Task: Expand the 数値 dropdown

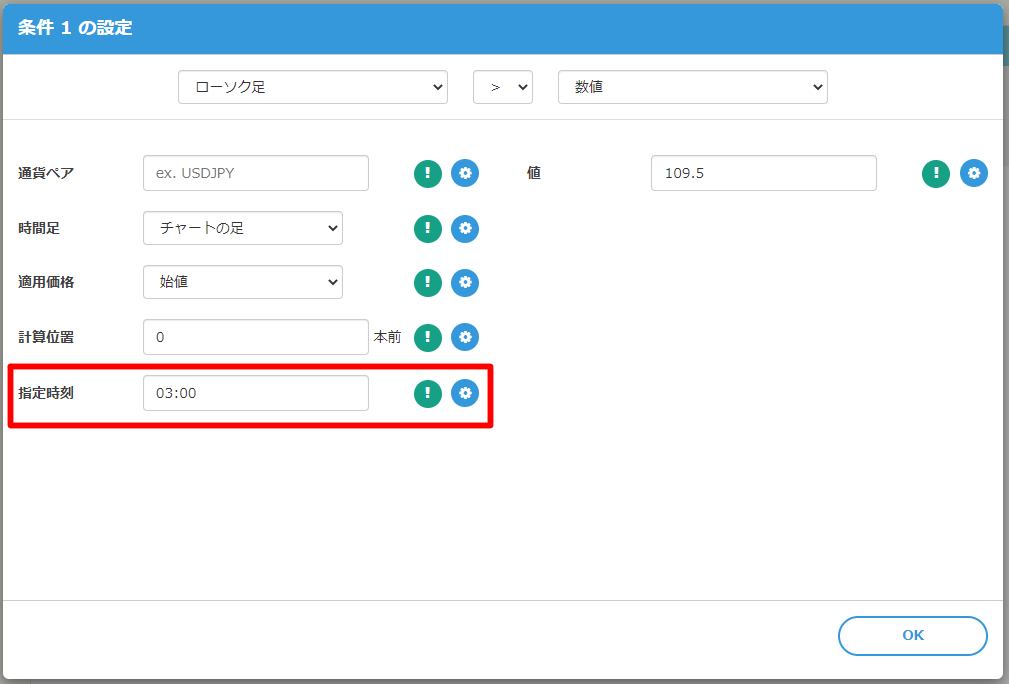Action: coord(692,87)
